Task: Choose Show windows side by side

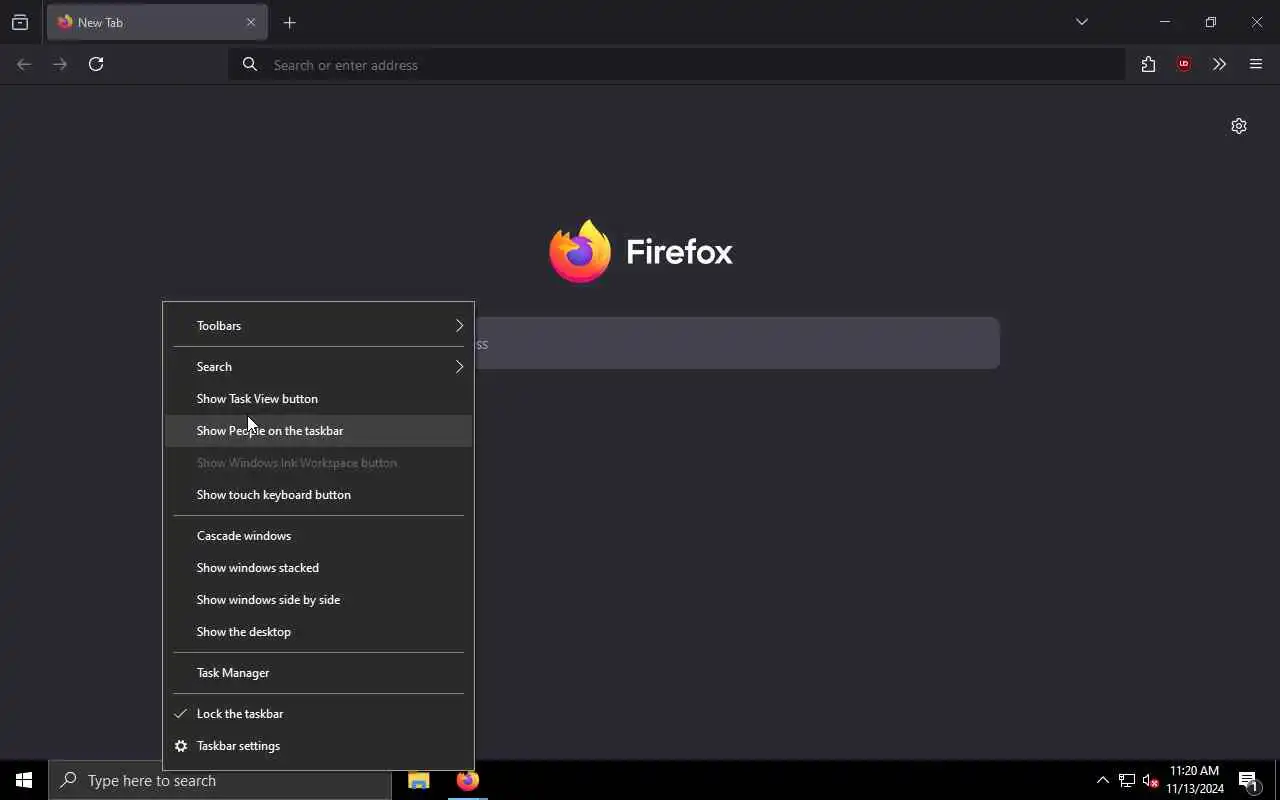Action: (318, 600)
